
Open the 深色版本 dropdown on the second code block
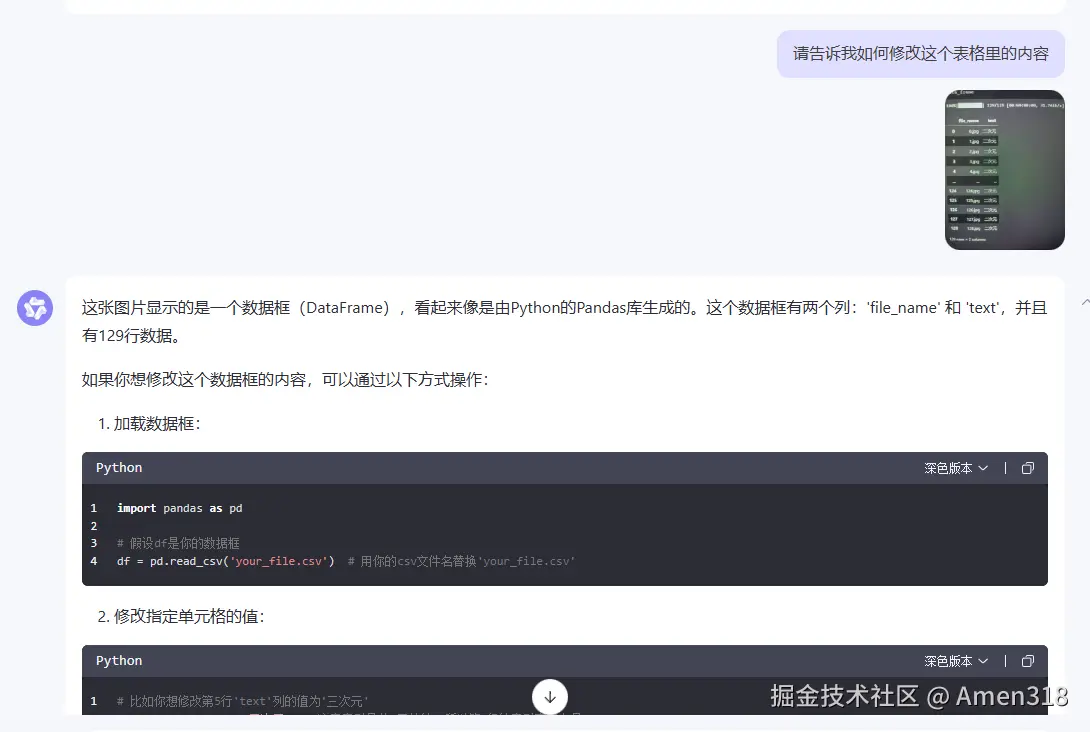[x=954, y=660]
